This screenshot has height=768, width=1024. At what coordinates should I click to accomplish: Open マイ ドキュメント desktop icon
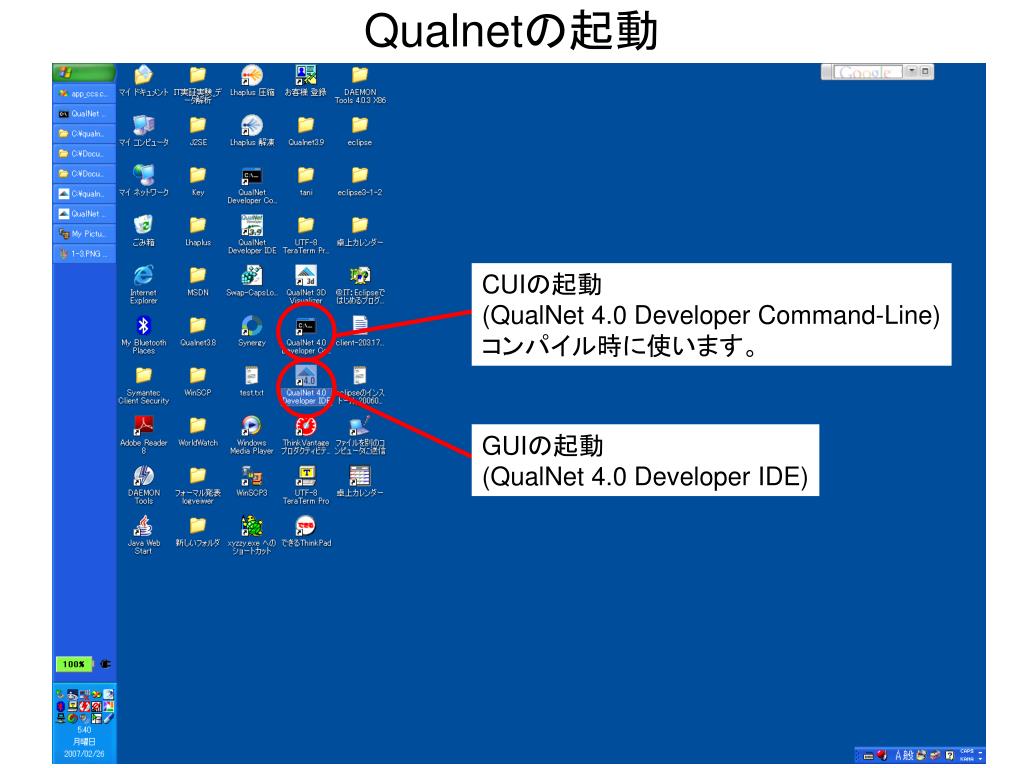pyautogui.click(x=144, y=82)
